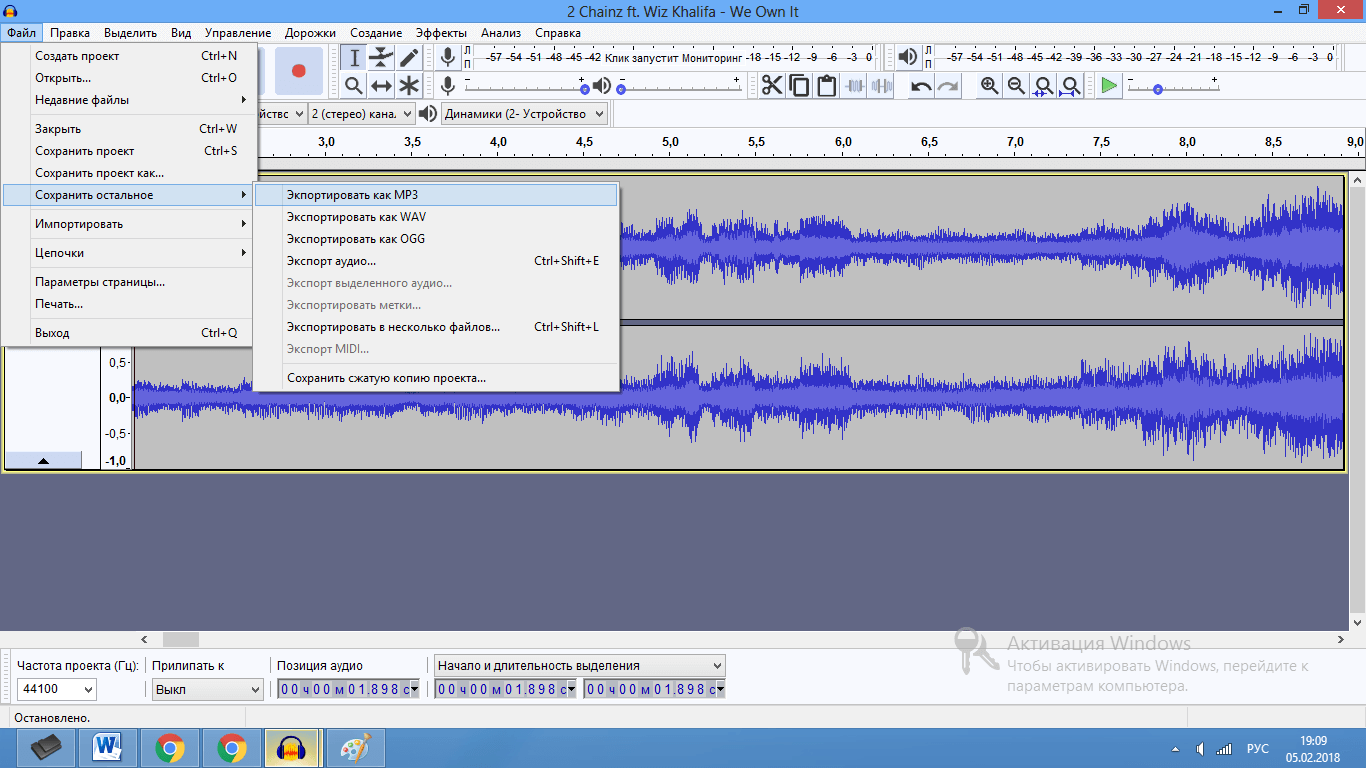Select the Envelope tool
Viewport: 1366px width, 768px height.
[381, 58]
